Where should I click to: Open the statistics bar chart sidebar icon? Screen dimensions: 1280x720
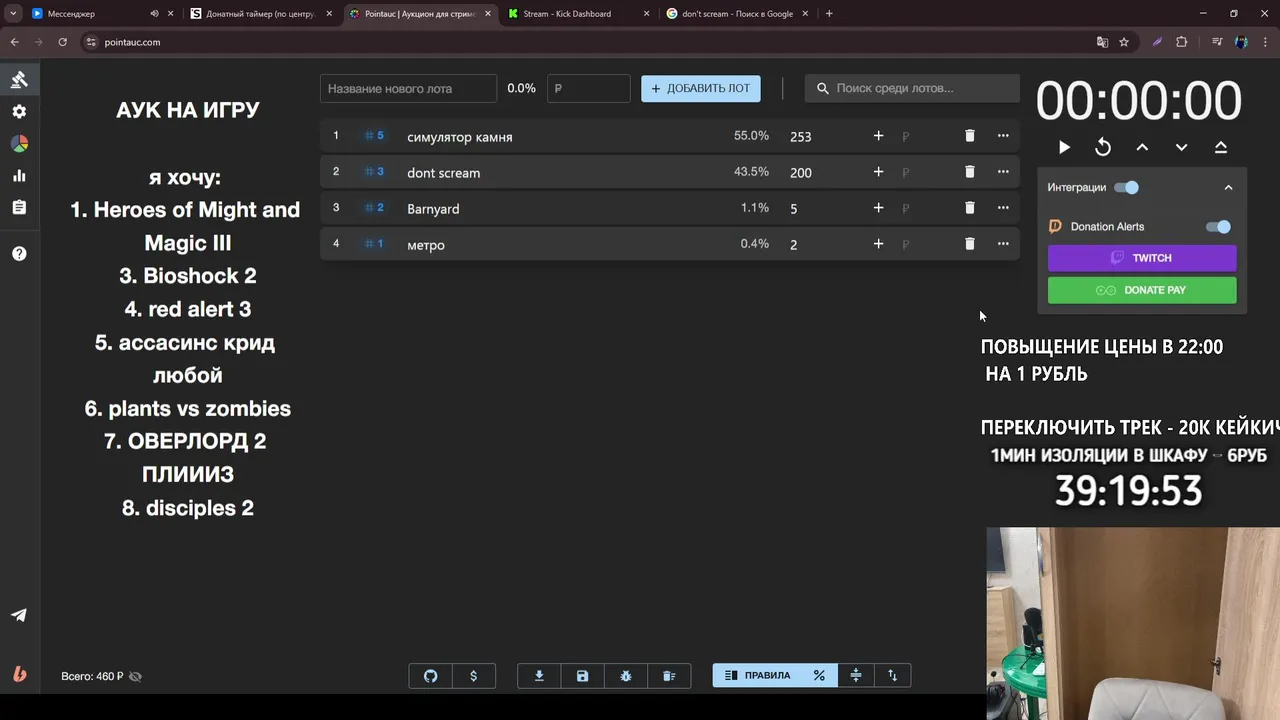click(19, 176)
